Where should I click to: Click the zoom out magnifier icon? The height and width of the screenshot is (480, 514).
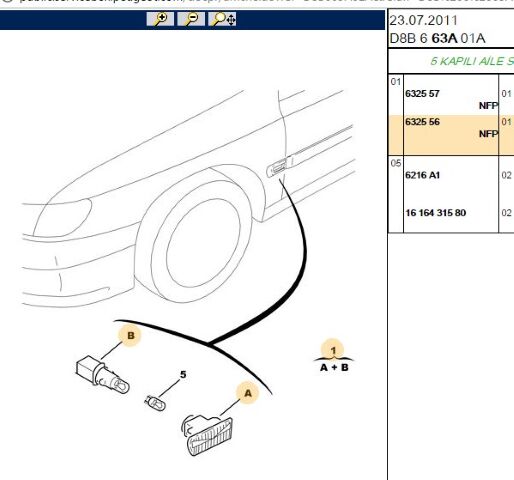pos(191,19)
